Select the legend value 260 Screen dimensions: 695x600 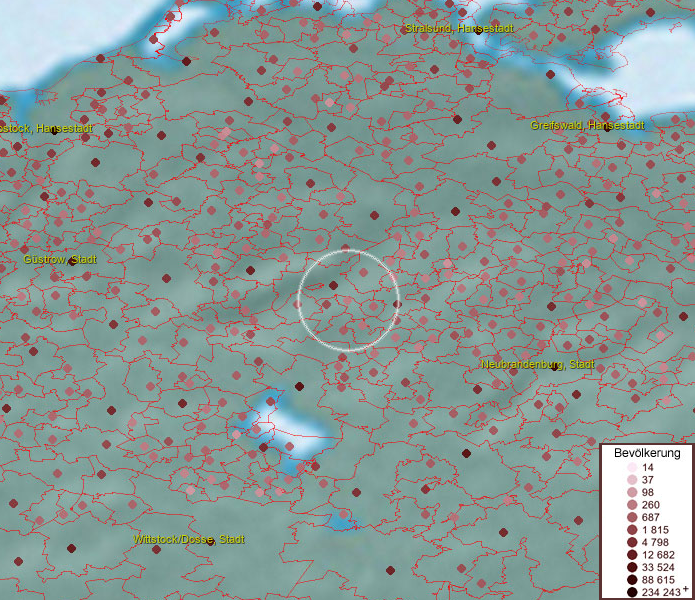651,505
